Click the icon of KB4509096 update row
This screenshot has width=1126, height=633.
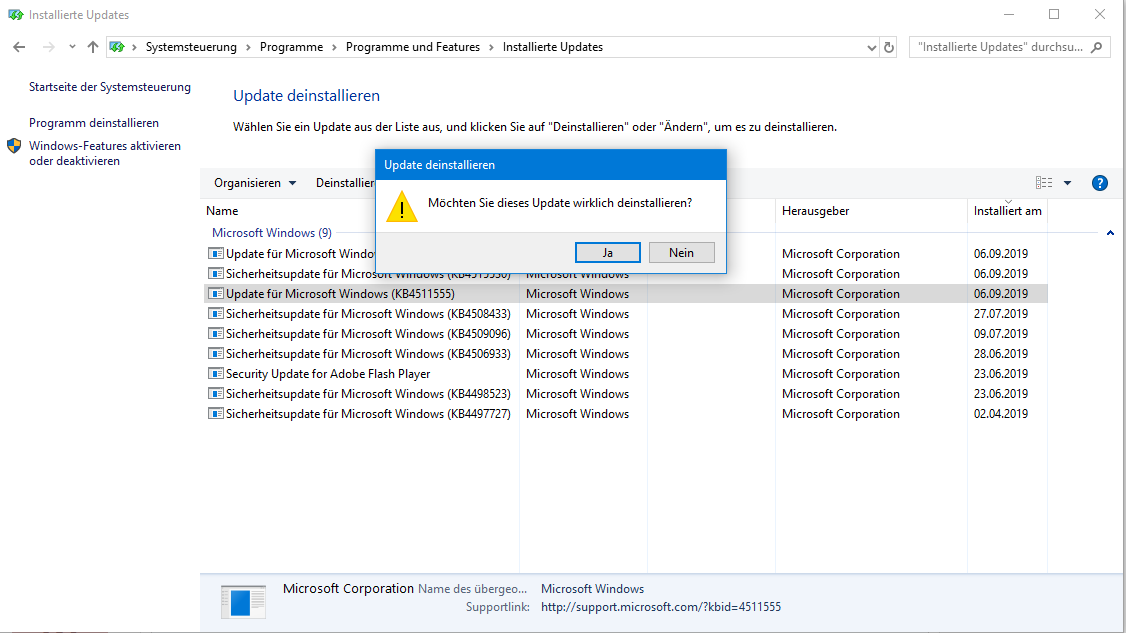tap(215, 334)
